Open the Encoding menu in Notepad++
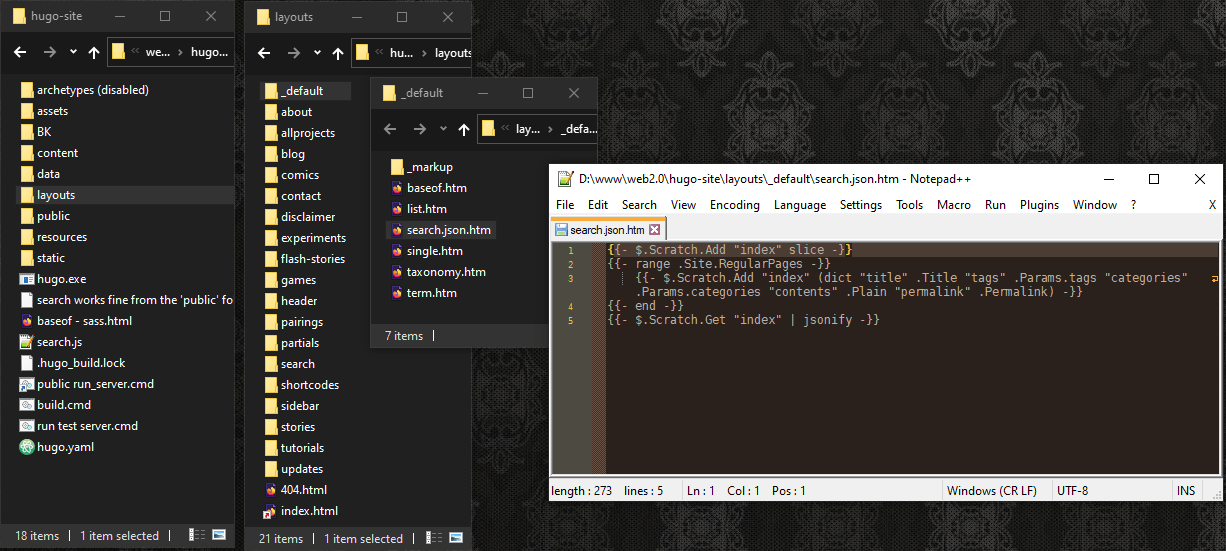The image size is (1226, 551). point(734,205)
